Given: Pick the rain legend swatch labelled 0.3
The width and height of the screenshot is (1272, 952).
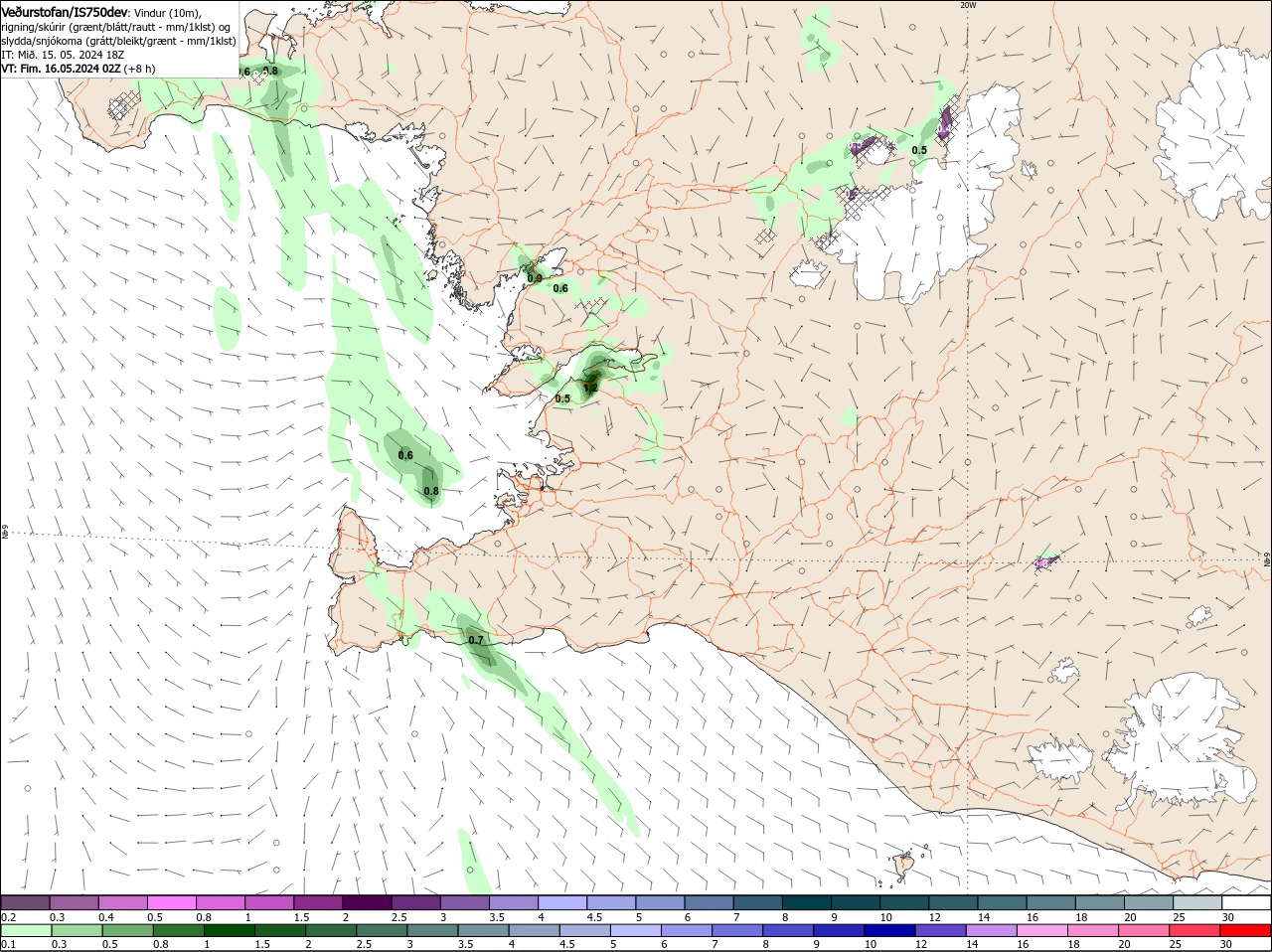Looking at the screenshot, I should click(77, 930).
